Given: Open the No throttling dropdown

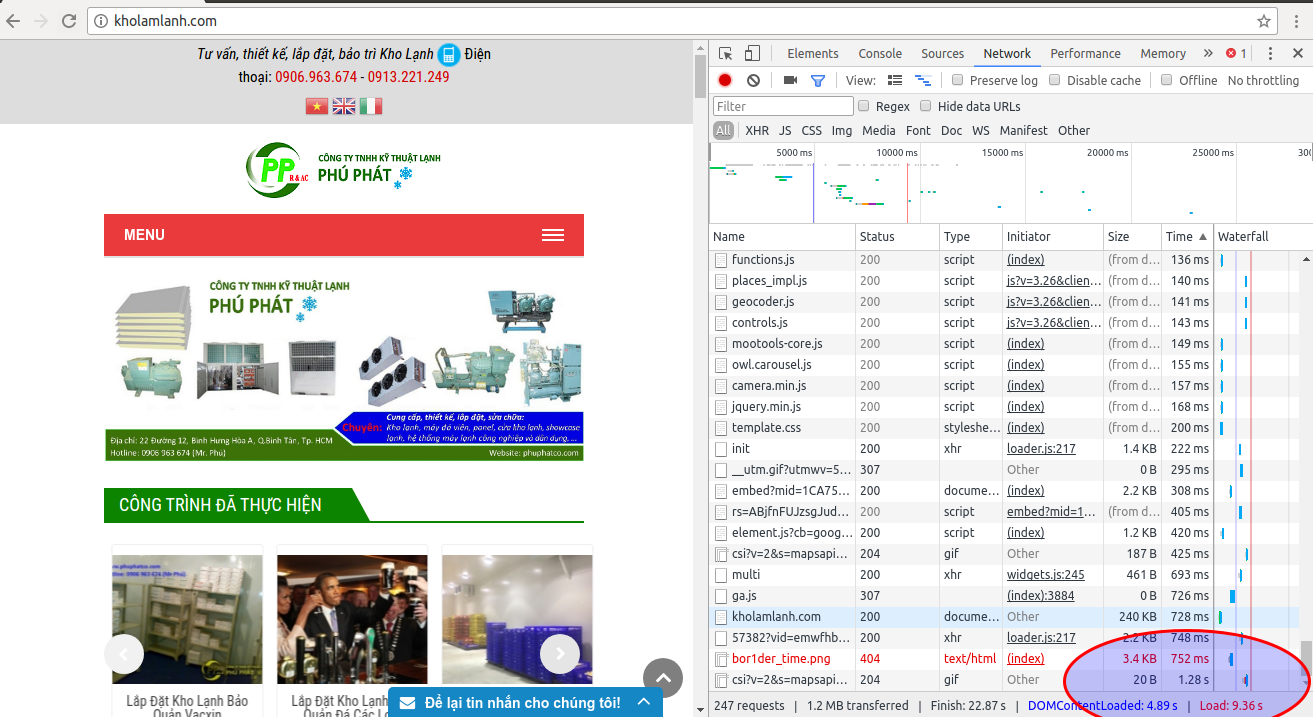Looking at the screenshot, I should [x=1263, y=80].
